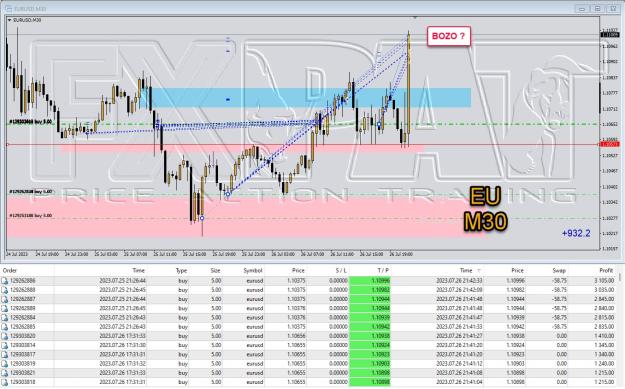Viewport: 625px width, 389px height.
Task: Sort history by the Swap column header
Action: pos(559,270)
